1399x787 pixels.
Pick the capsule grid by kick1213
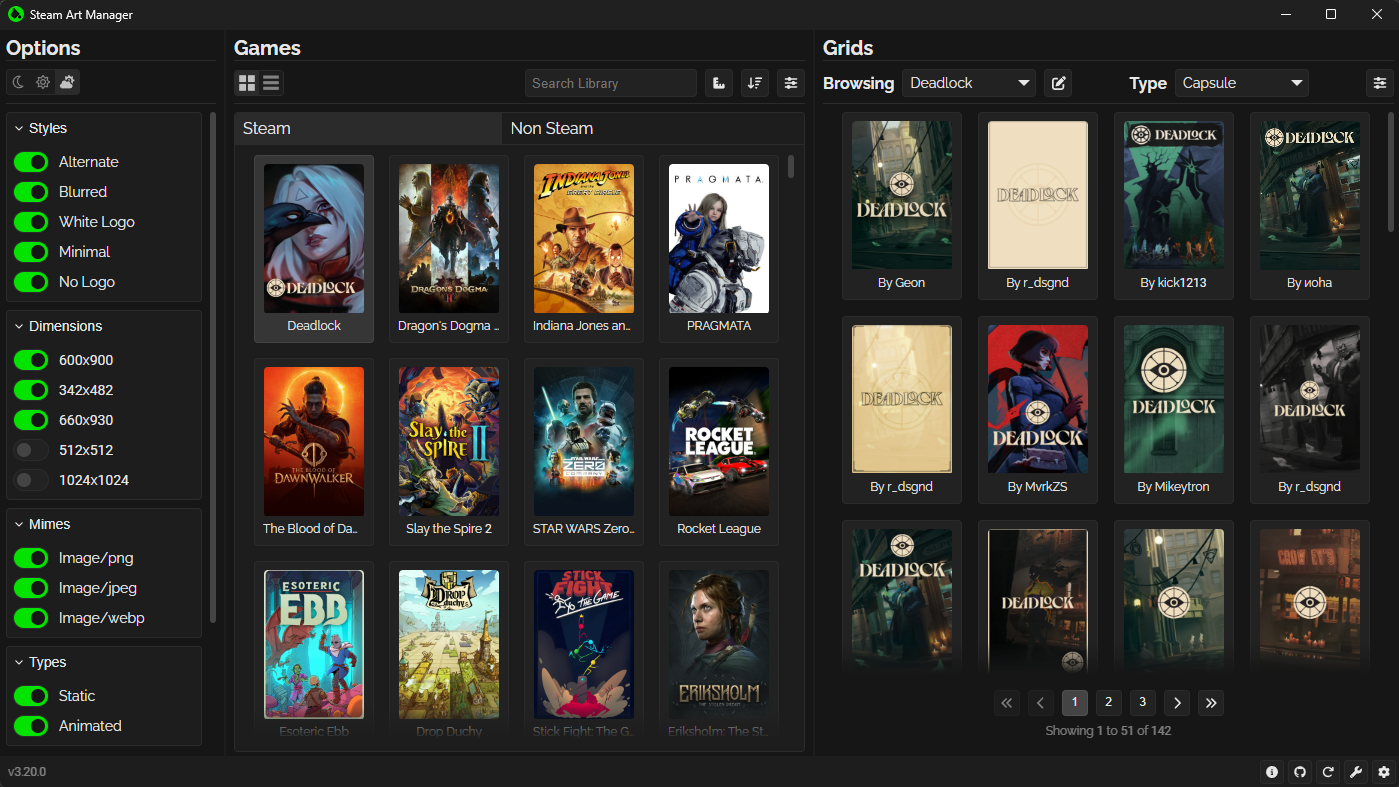[1174, 205]
